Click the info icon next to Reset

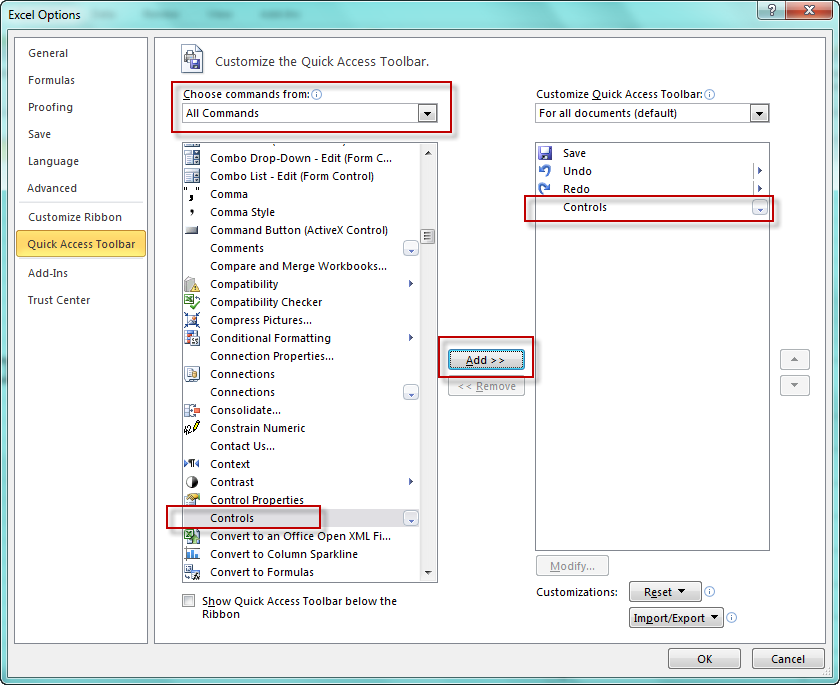[709, 591]
